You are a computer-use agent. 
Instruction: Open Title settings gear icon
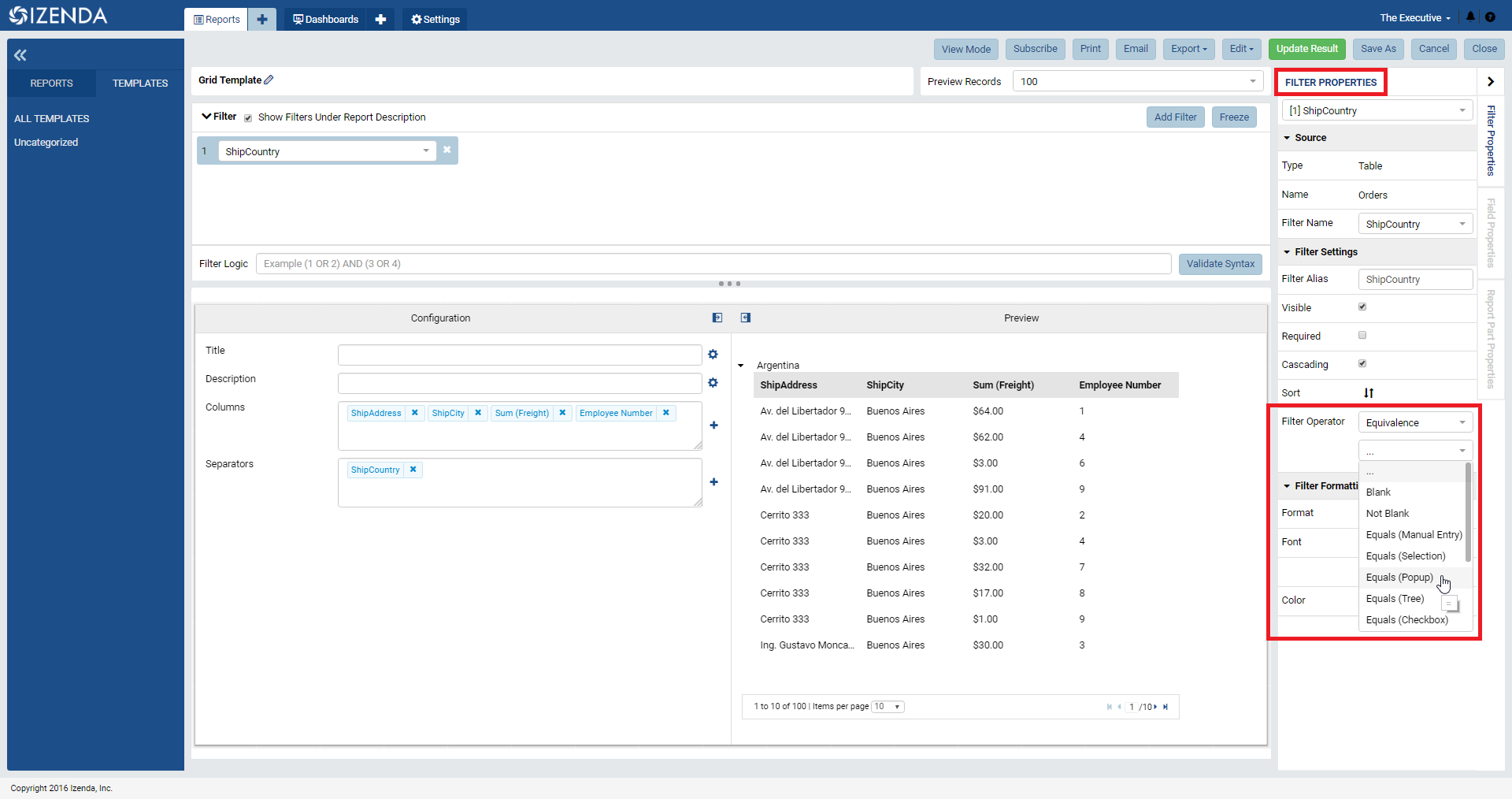[713, 355]
